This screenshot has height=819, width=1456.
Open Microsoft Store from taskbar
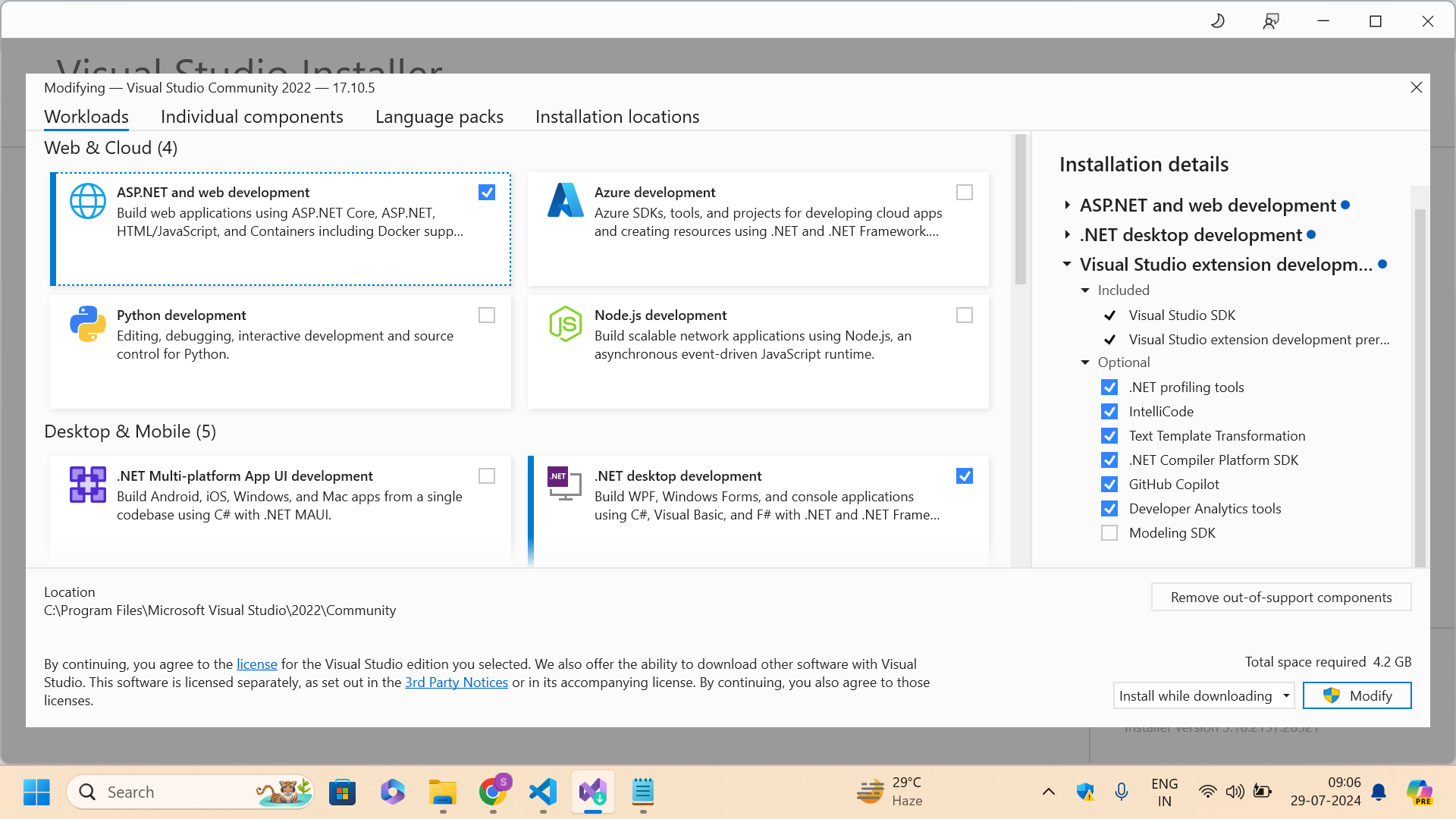(x=343, y=792)
